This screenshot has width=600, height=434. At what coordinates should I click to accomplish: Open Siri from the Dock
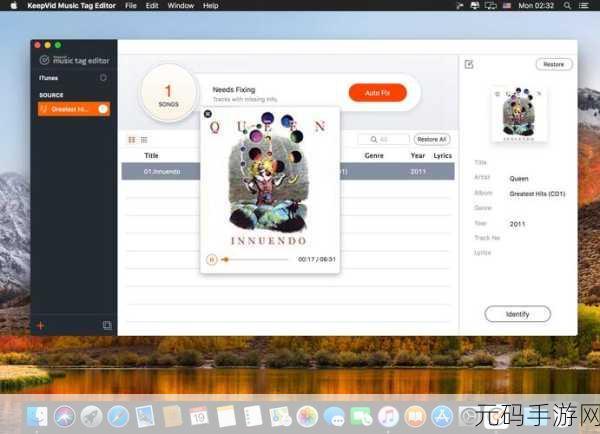tap(64, 416)
